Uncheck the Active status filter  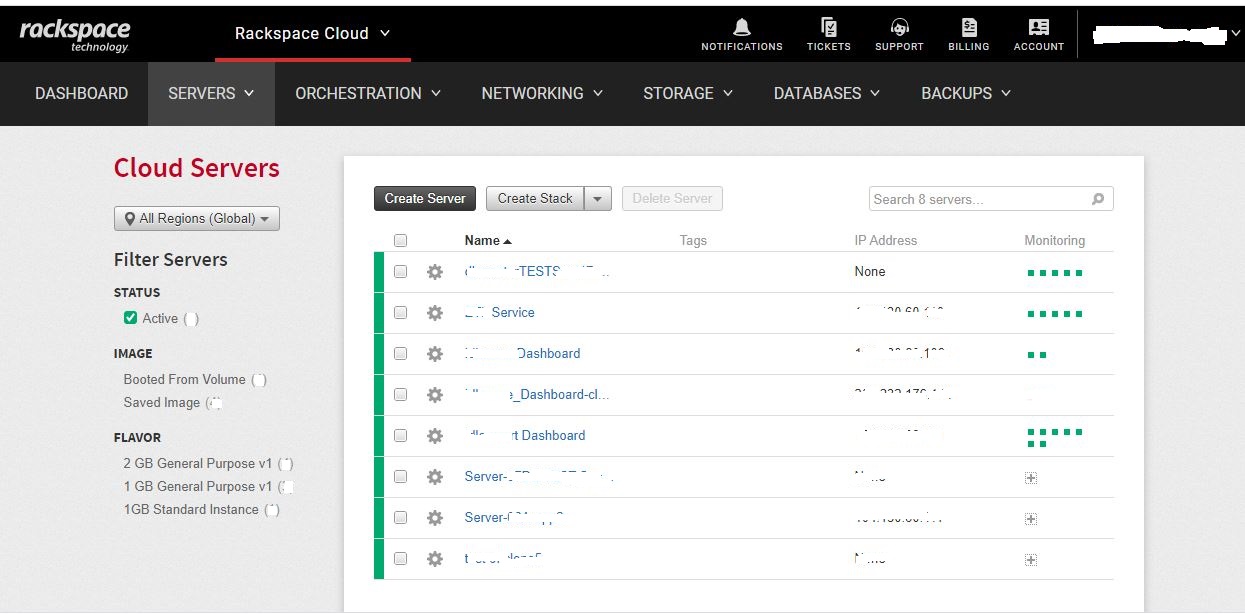click(130, 318)
